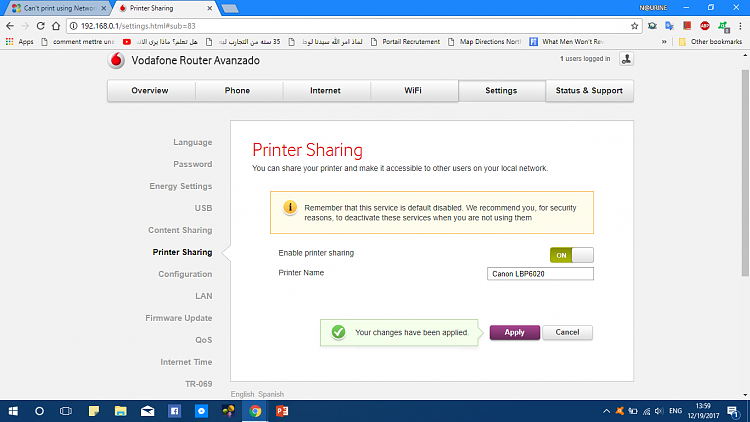Switch page language to Spanish
The image size is (750, 422).
[271, 394]
